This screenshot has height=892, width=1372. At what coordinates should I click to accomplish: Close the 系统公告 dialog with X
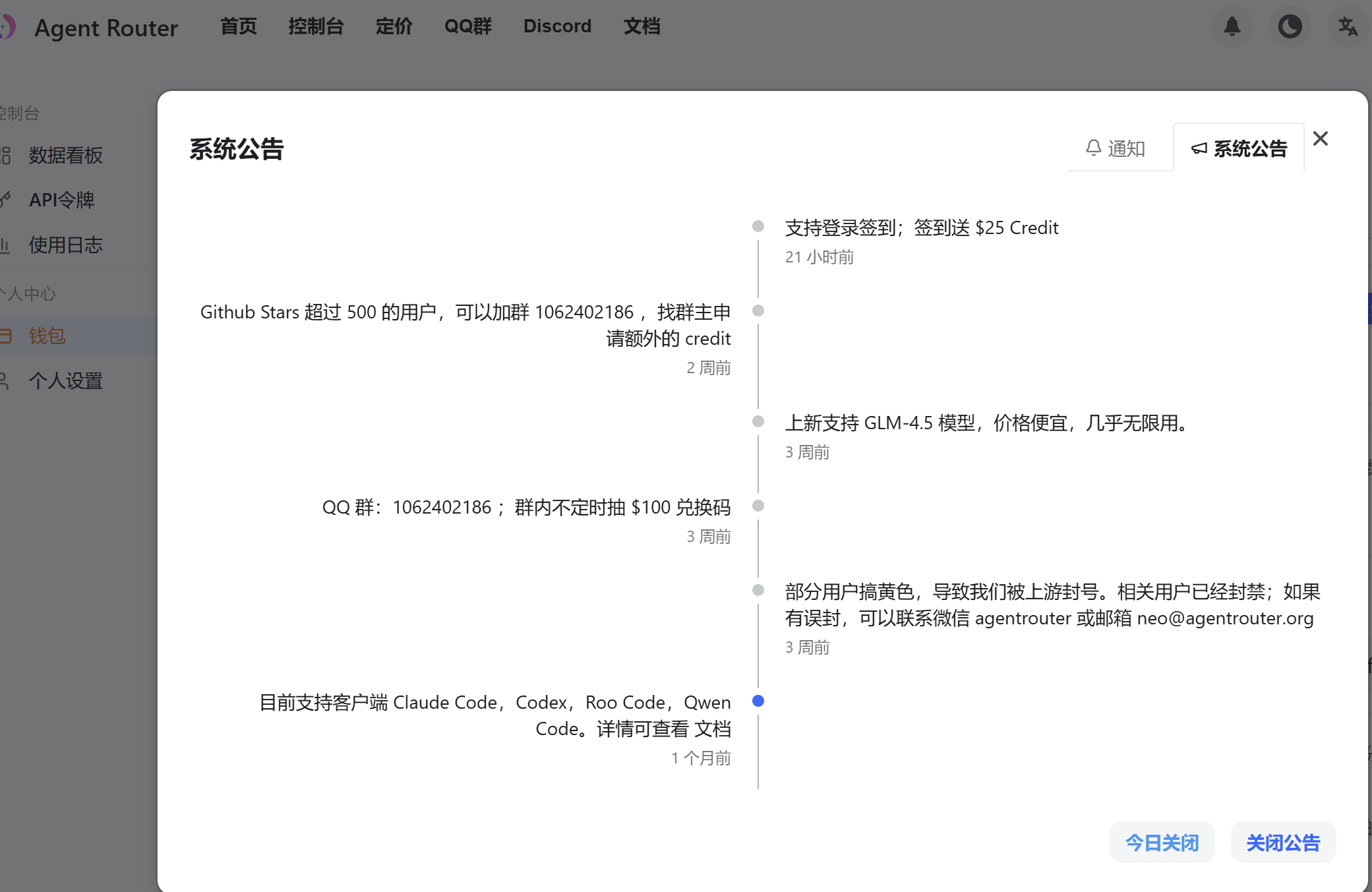point(1320,138)
